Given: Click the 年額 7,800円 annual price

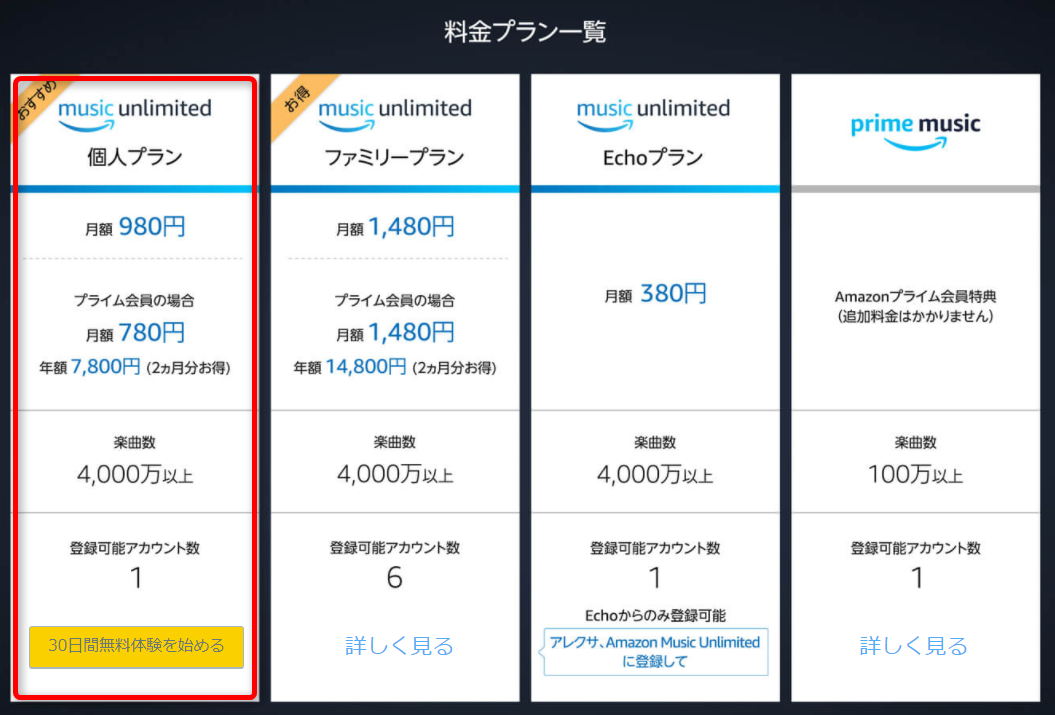Looking at the screenshot, I should 135,367.
